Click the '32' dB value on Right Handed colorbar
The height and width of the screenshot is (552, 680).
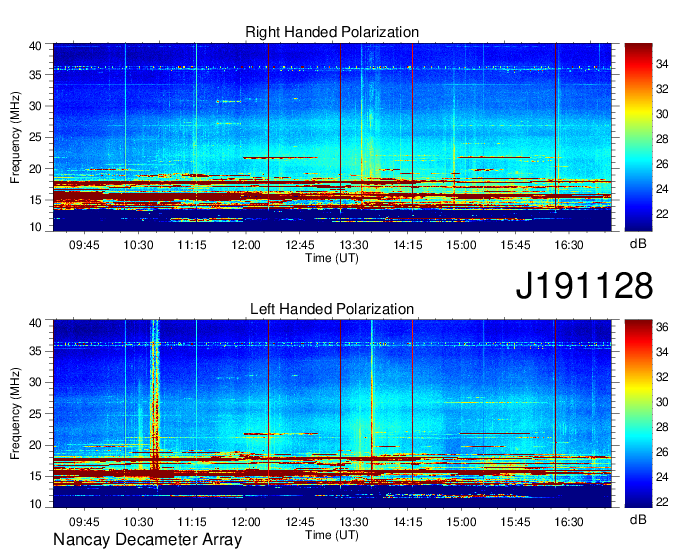(662, 89)
